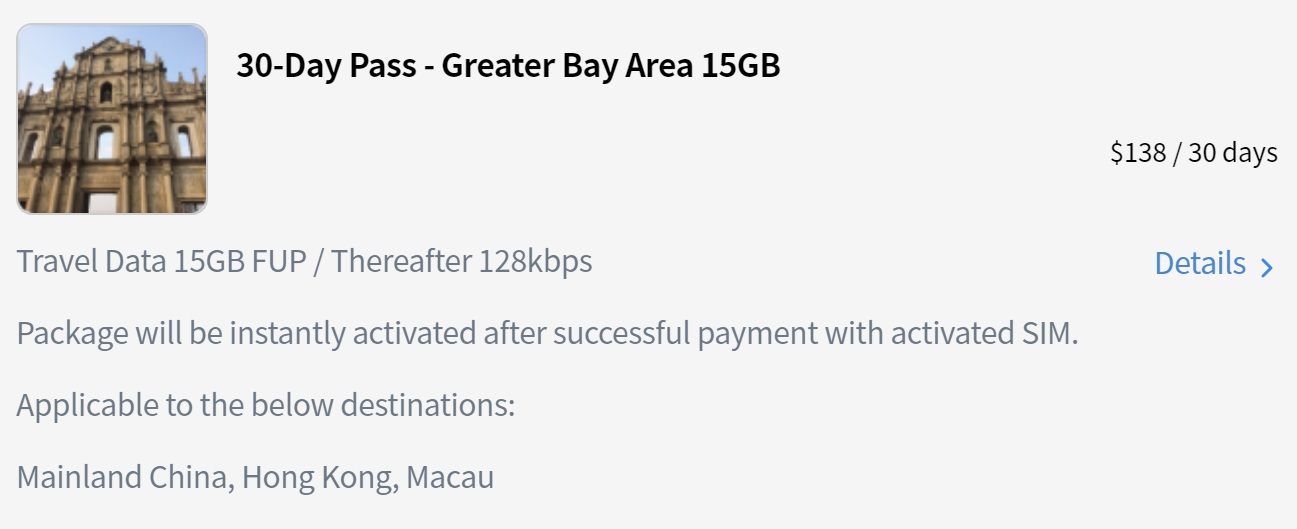Image resolution: width=1297 pixels, height=529 pixels.
Task: Click the $138 price amount
Action: point(1138,153)
